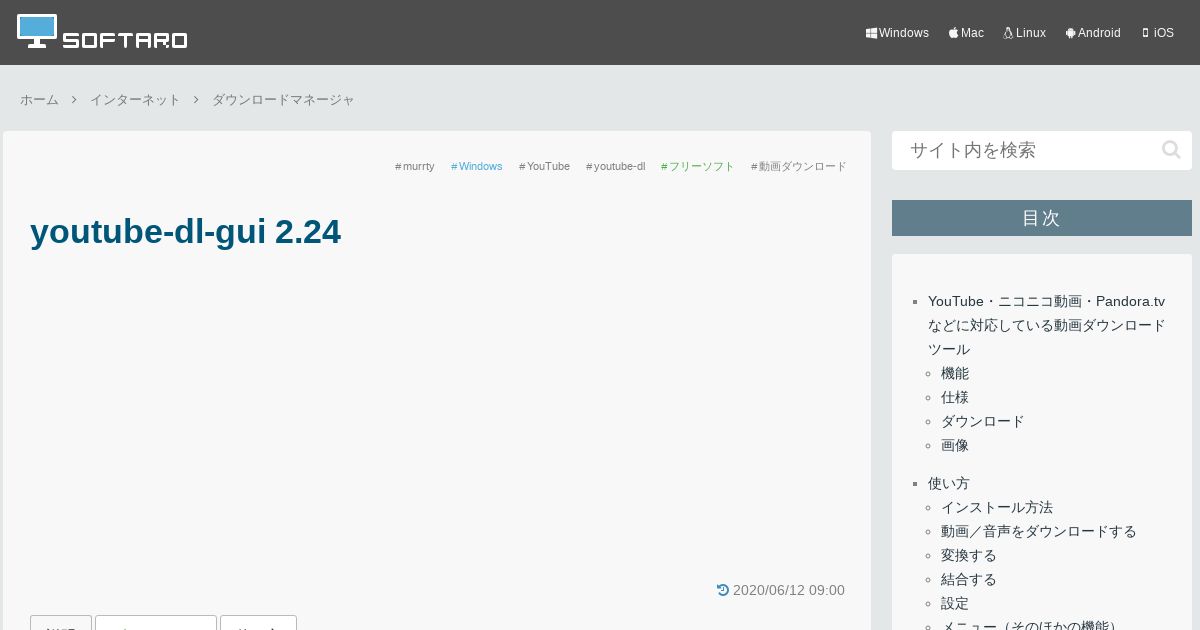Jump to ダウンロード in table of contents
This screenshot has width=1200, height=630.
click(x=983, y=421)
